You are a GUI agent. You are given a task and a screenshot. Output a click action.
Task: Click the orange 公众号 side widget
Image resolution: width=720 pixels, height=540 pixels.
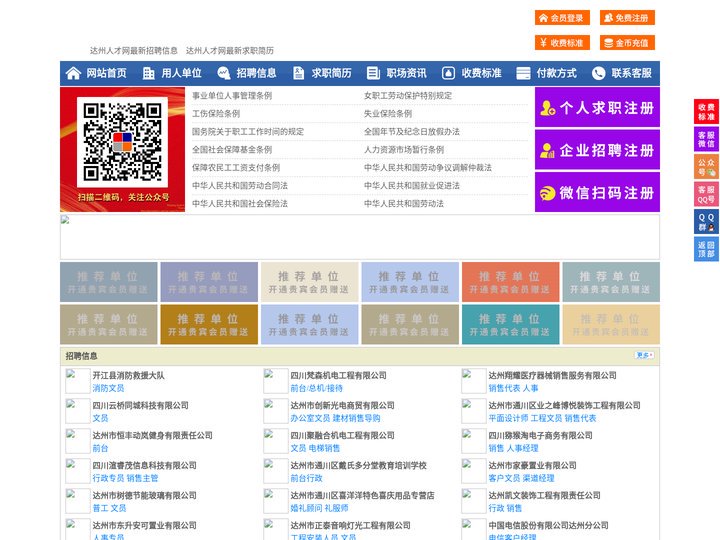[706, 167]
